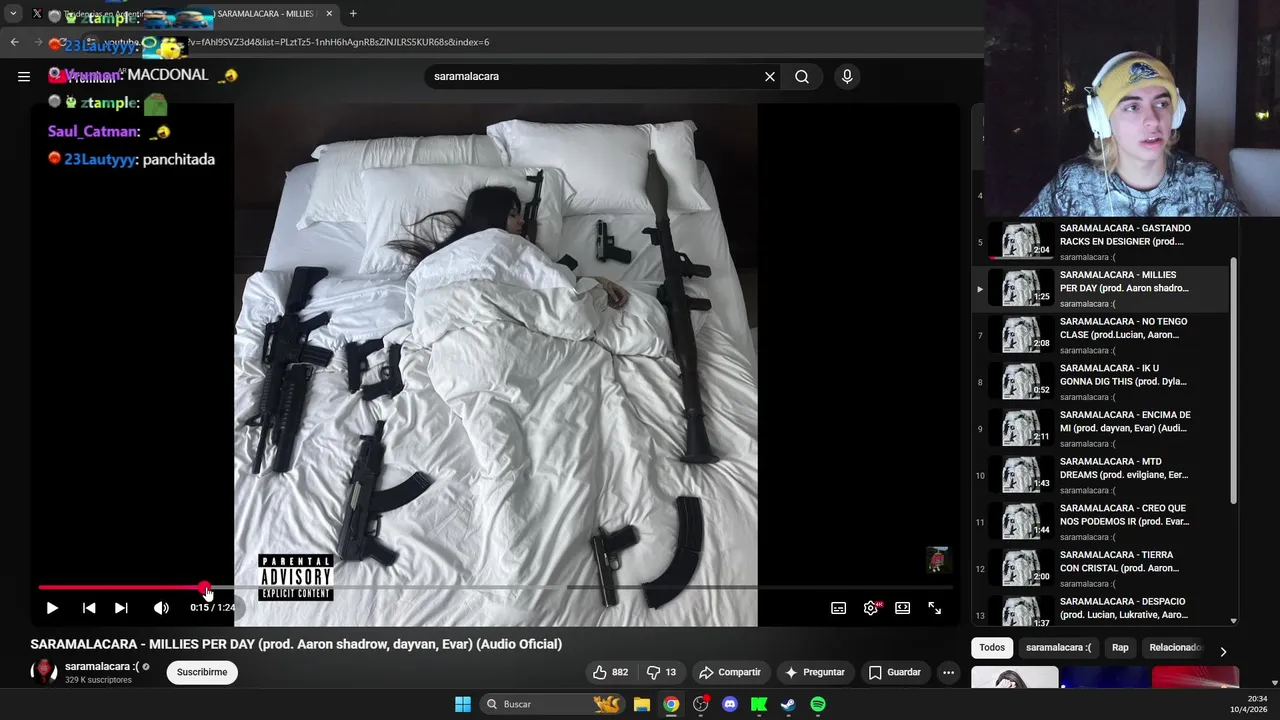Open the saramalacara :( channel avatar
This screenshot has height=720, width=1280.
[44, 672]
